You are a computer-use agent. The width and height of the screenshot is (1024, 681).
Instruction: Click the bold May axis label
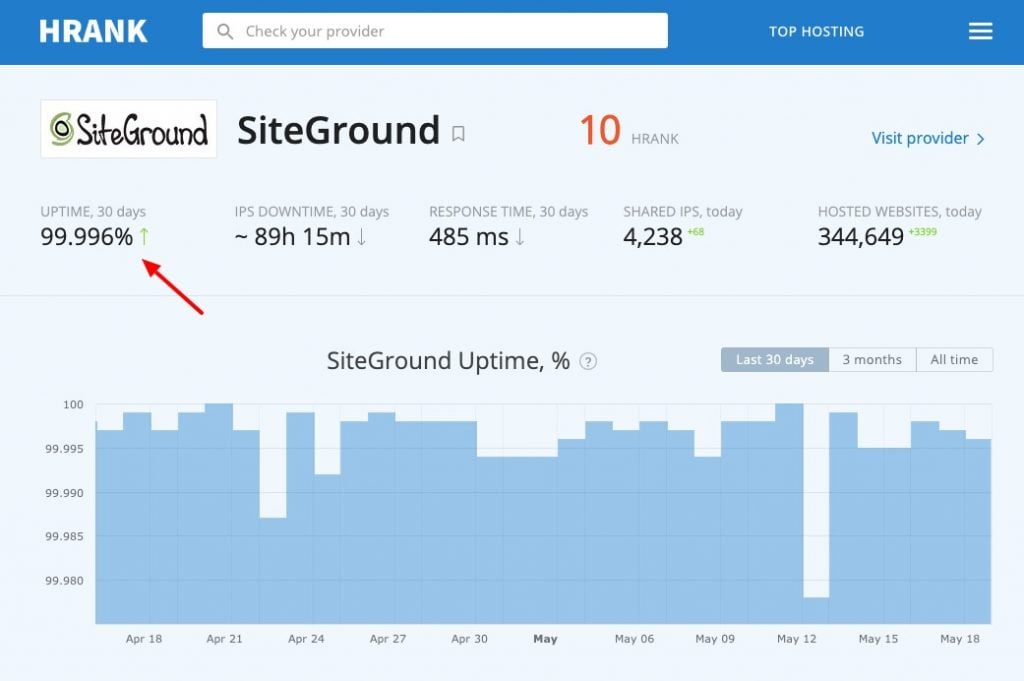click(x=545, y=639)
